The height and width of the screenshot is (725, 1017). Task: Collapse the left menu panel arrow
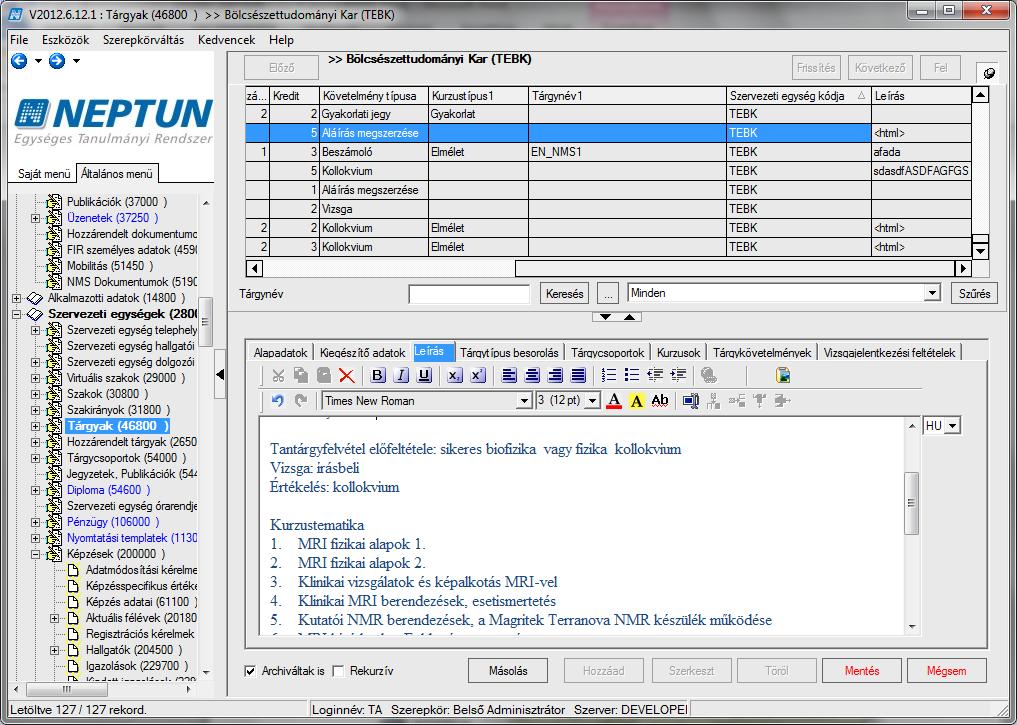coord(220,375)
